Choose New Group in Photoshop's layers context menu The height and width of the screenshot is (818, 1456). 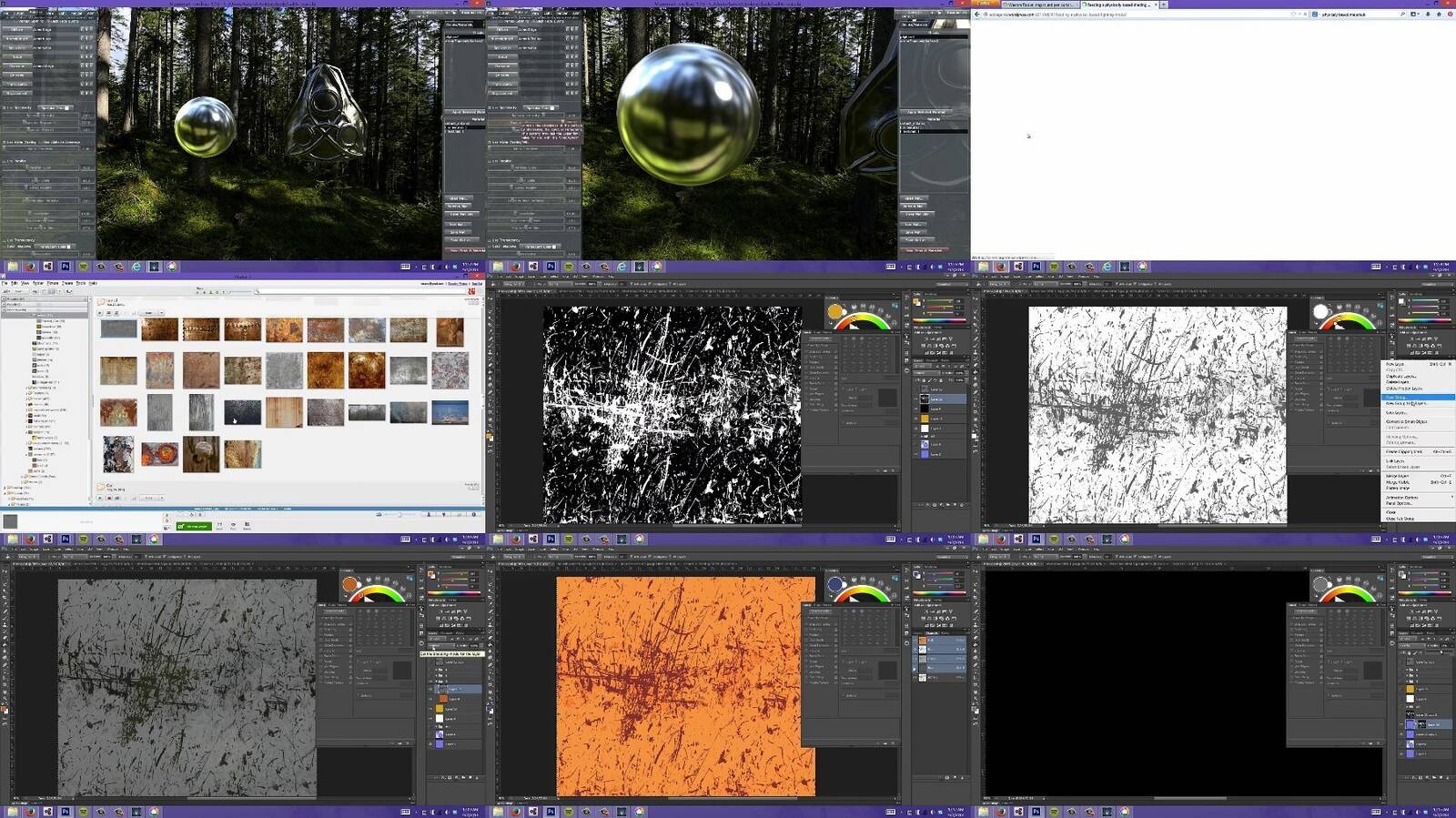coord(1418,397)
